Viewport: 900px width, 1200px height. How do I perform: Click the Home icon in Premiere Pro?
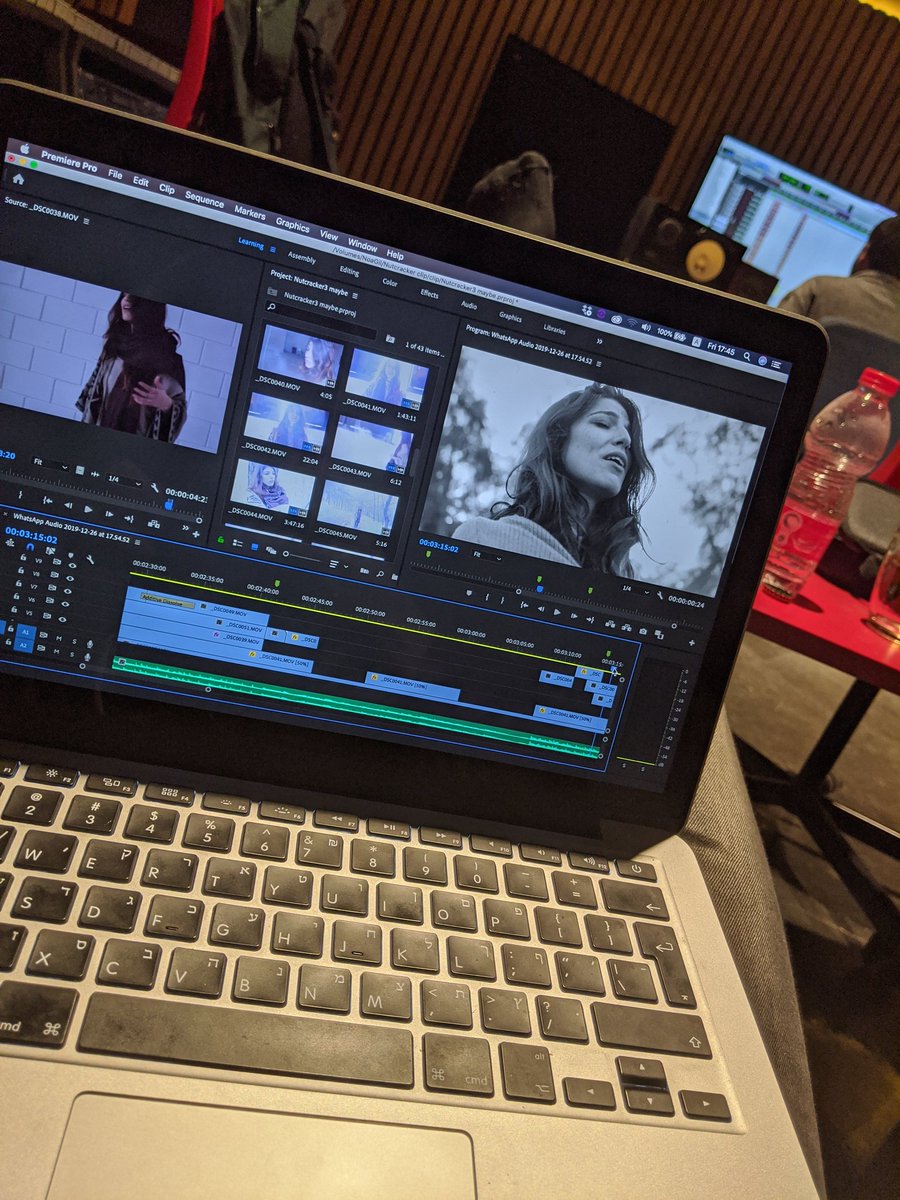pos(17,179)
